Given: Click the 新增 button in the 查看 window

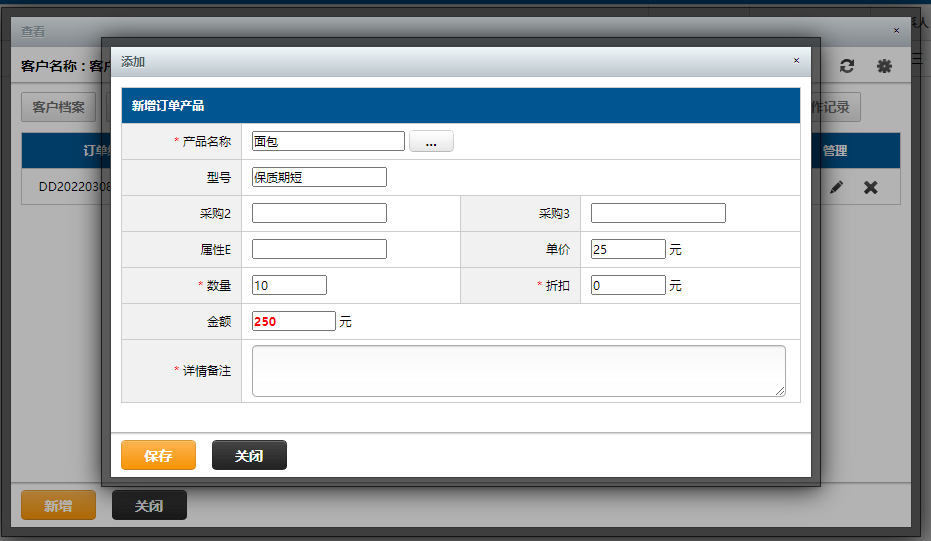Looking at the screenshot, I should [x=58, y=505].
